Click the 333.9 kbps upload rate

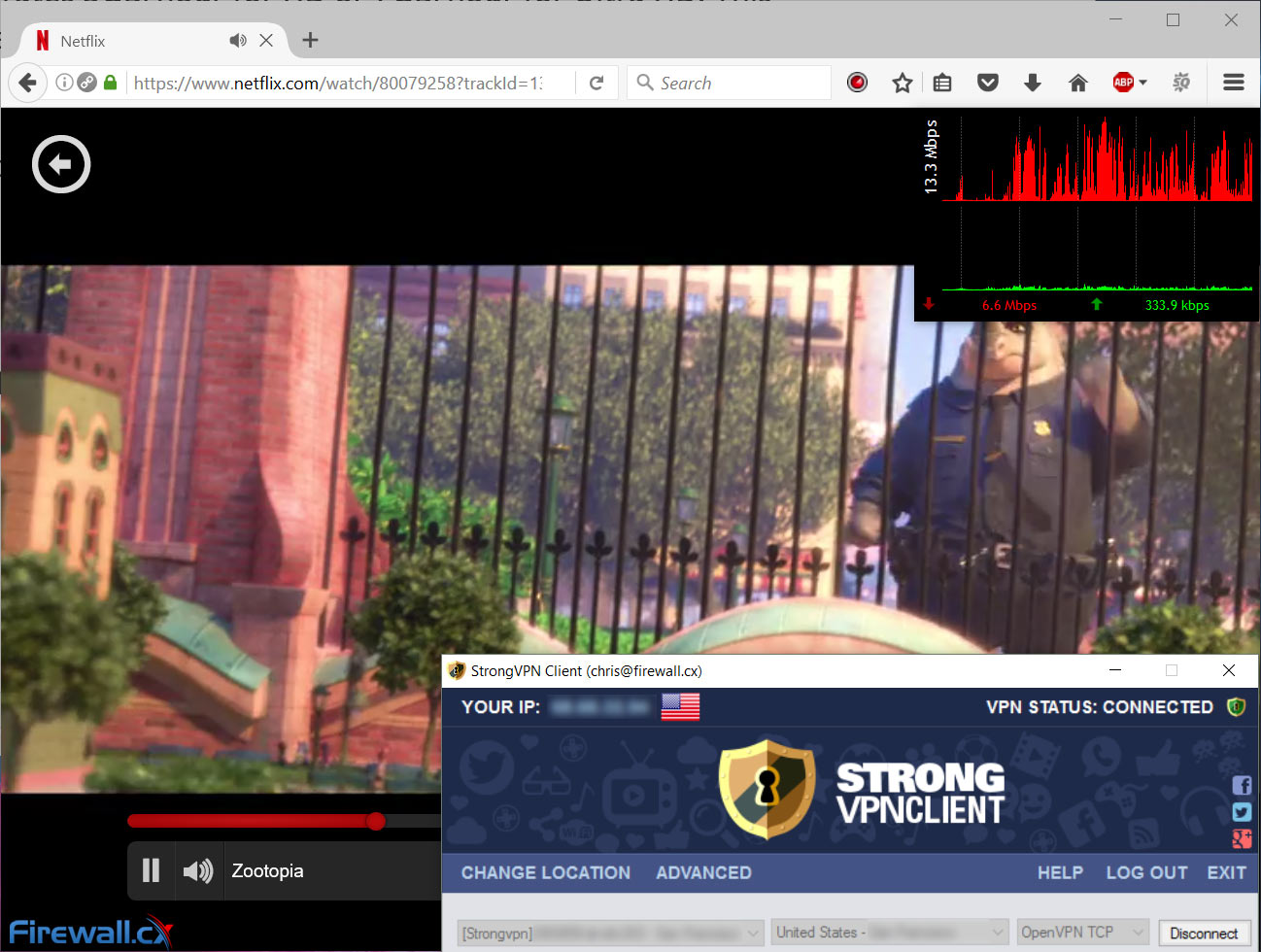pos(1176,305)
